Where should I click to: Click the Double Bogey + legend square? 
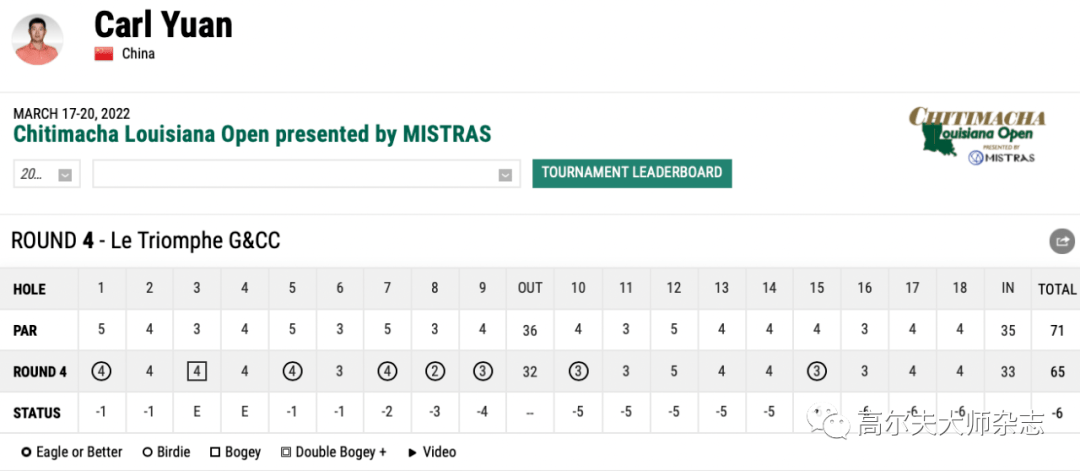tap(286, 452)
